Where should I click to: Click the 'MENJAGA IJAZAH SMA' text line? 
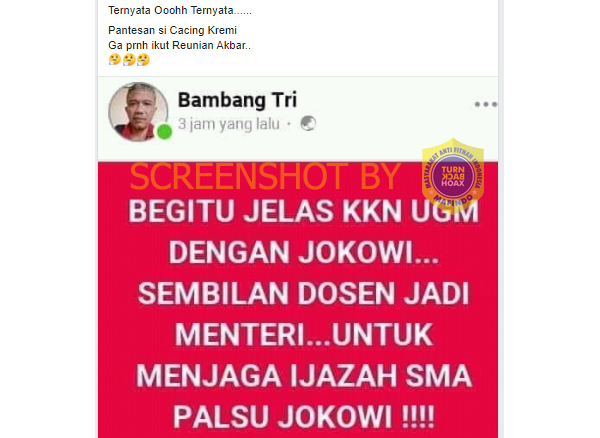coord(304,376)
